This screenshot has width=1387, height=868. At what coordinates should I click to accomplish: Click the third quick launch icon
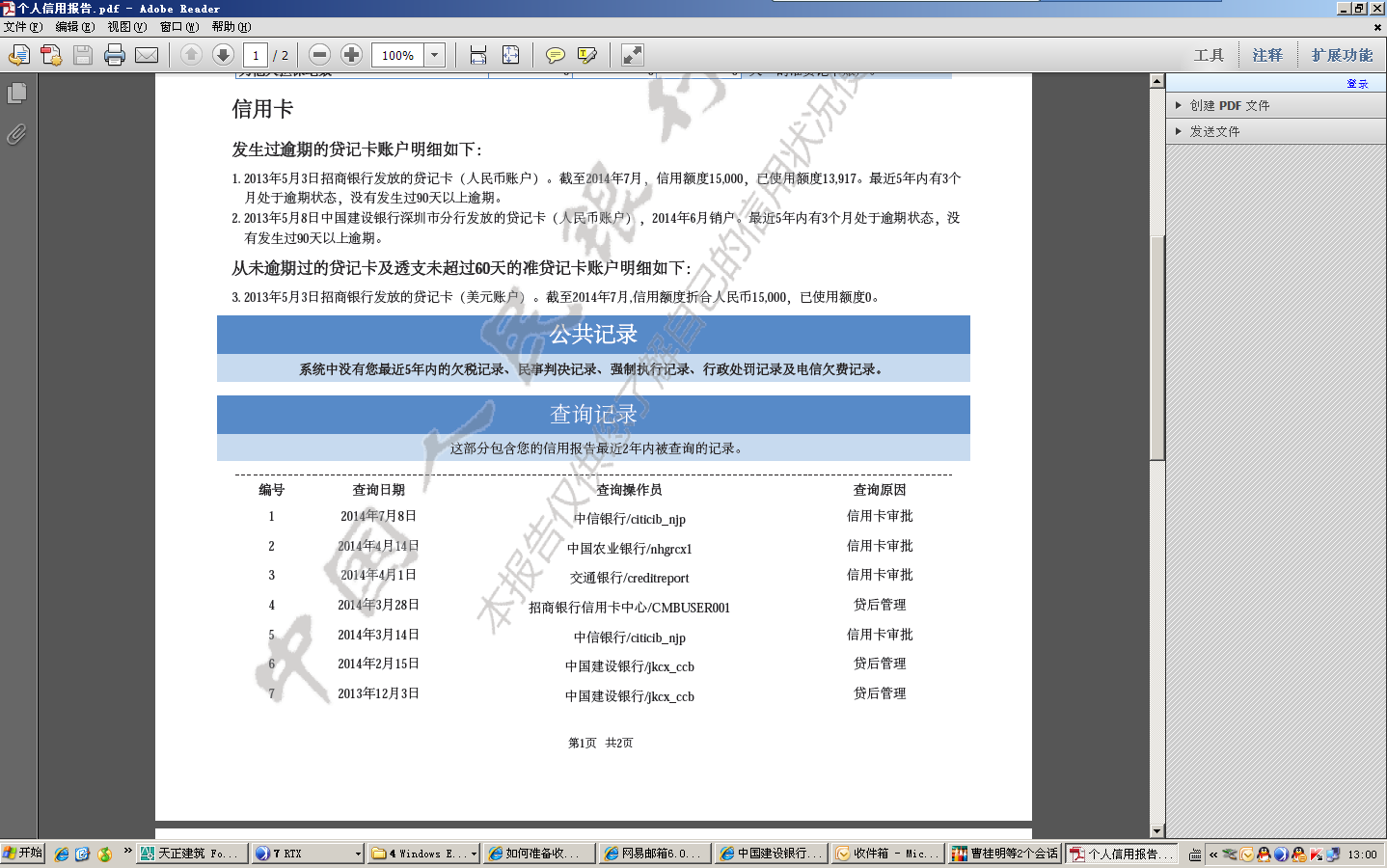(104, 854)
